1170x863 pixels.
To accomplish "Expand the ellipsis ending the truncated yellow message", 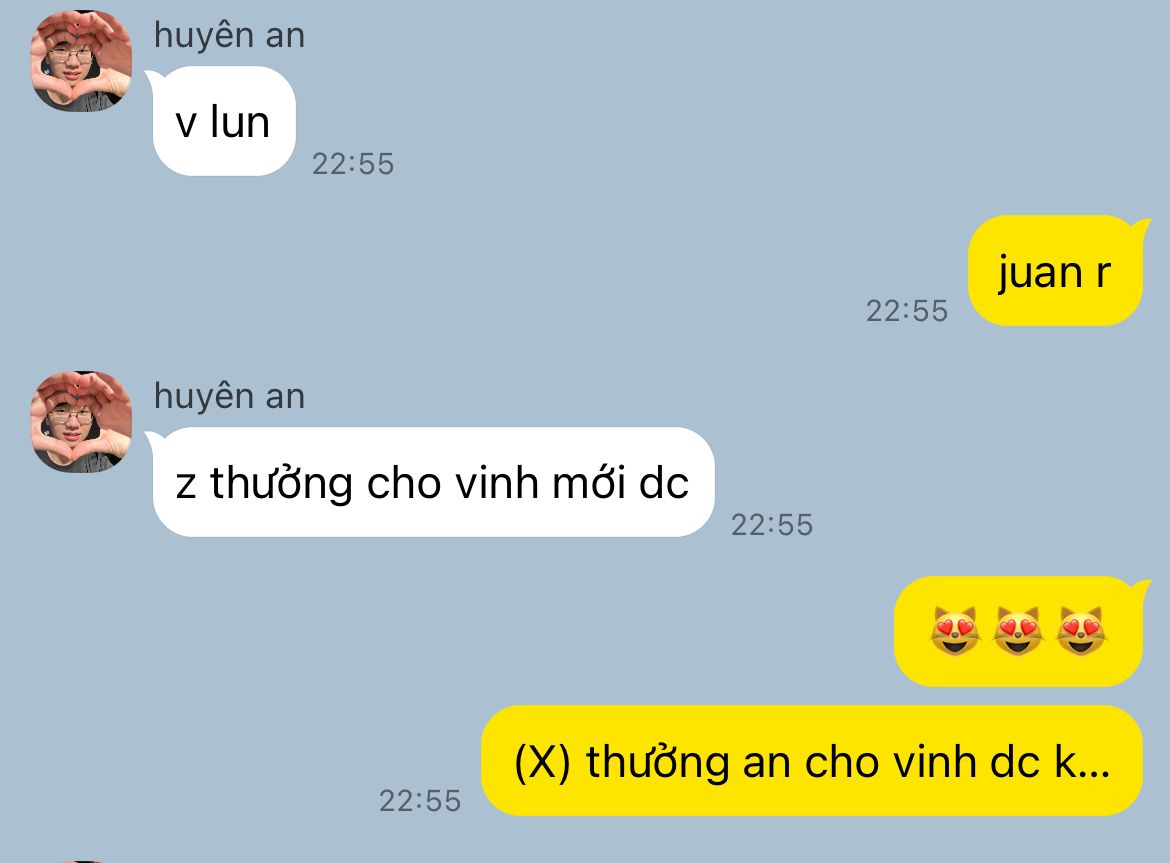I will (x=1095, y=773).
